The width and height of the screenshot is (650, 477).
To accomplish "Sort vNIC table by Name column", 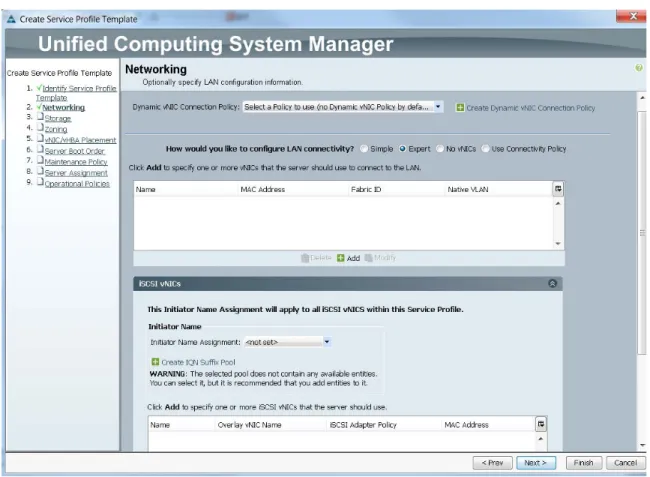I will coord(186,189).
